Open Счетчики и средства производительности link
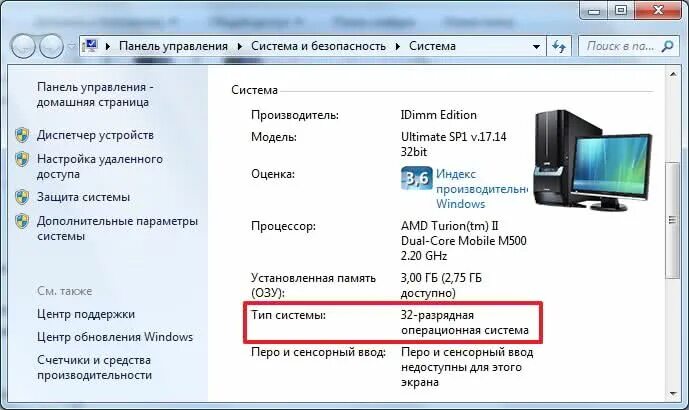 pyautogui.click(x=94, y=367)
